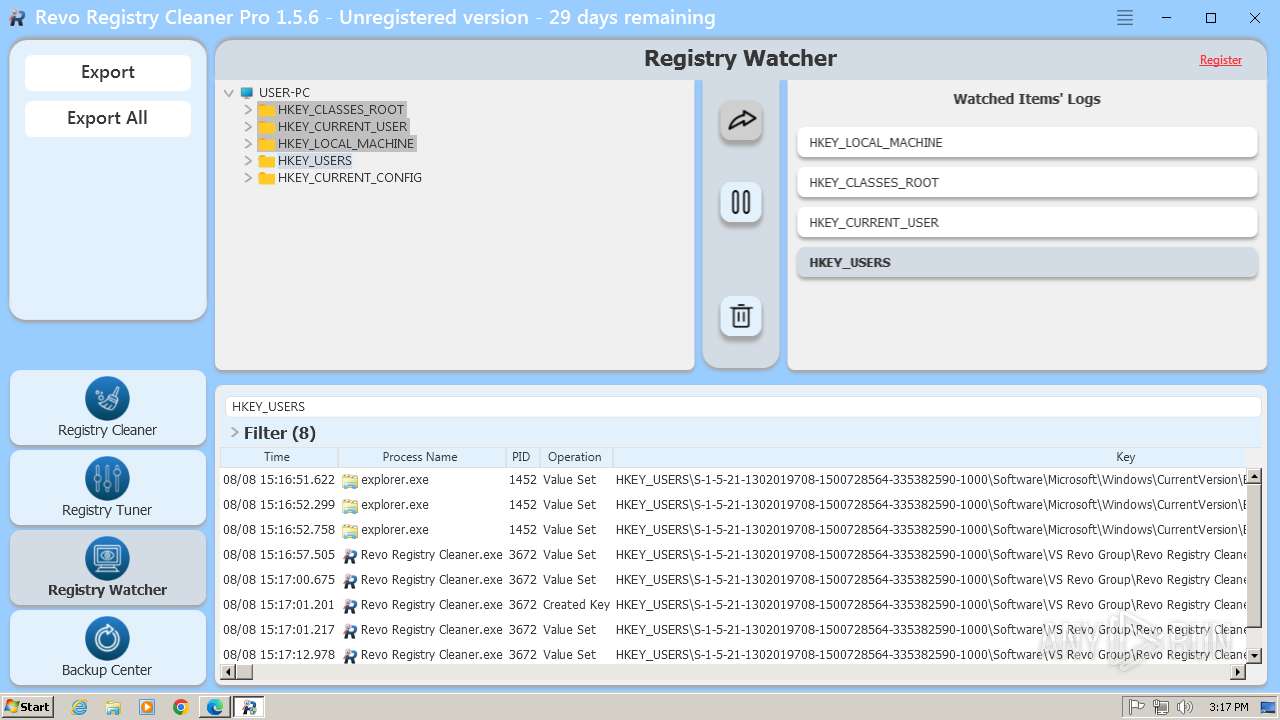Expand the Filter (8) section

(234, 433)
